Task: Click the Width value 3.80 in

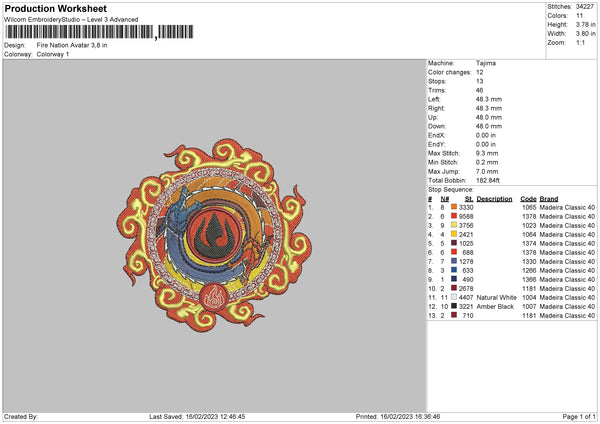Action: click(x=585, y=34)
